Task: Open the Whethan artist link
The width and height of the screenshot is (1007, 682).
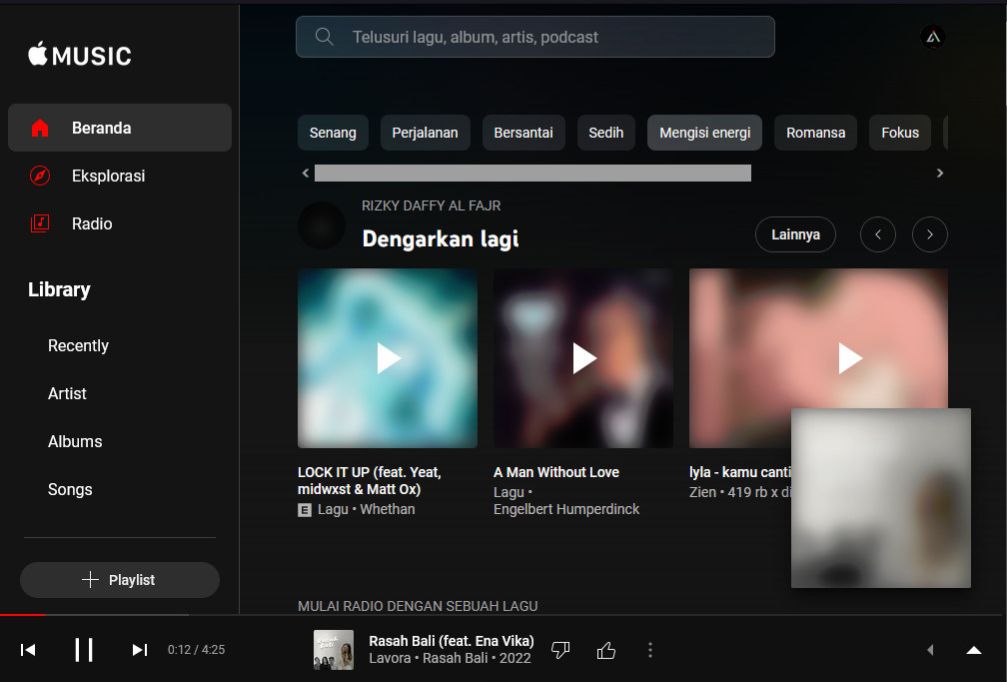Action: coord(387,509)
